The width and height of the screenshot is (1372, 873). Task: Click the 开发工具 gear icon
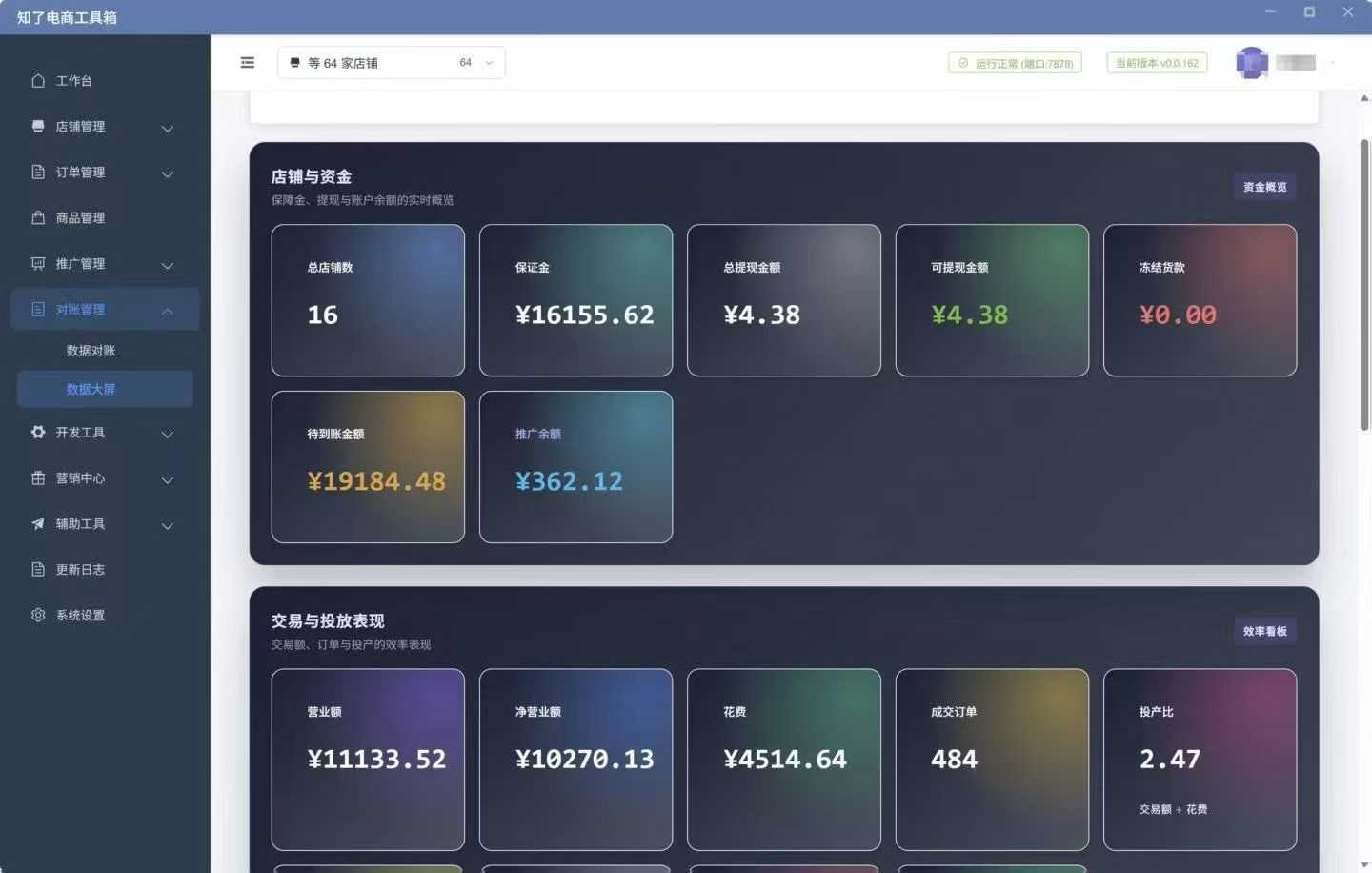(x=38, y=433)
